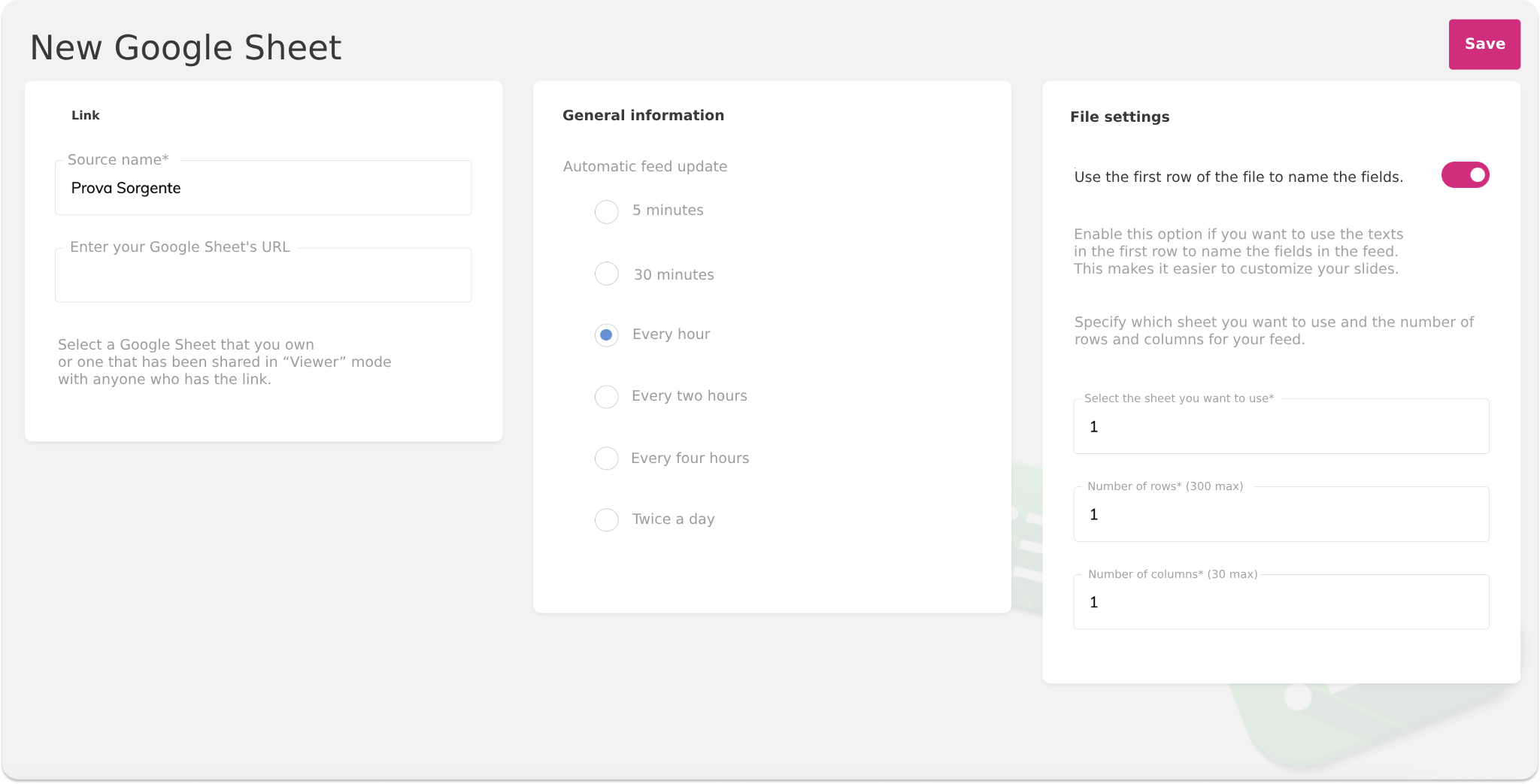Viewport: 1540px width, 784px height.
Task: Toggle use first row for field names
Action: [1465, 175]
